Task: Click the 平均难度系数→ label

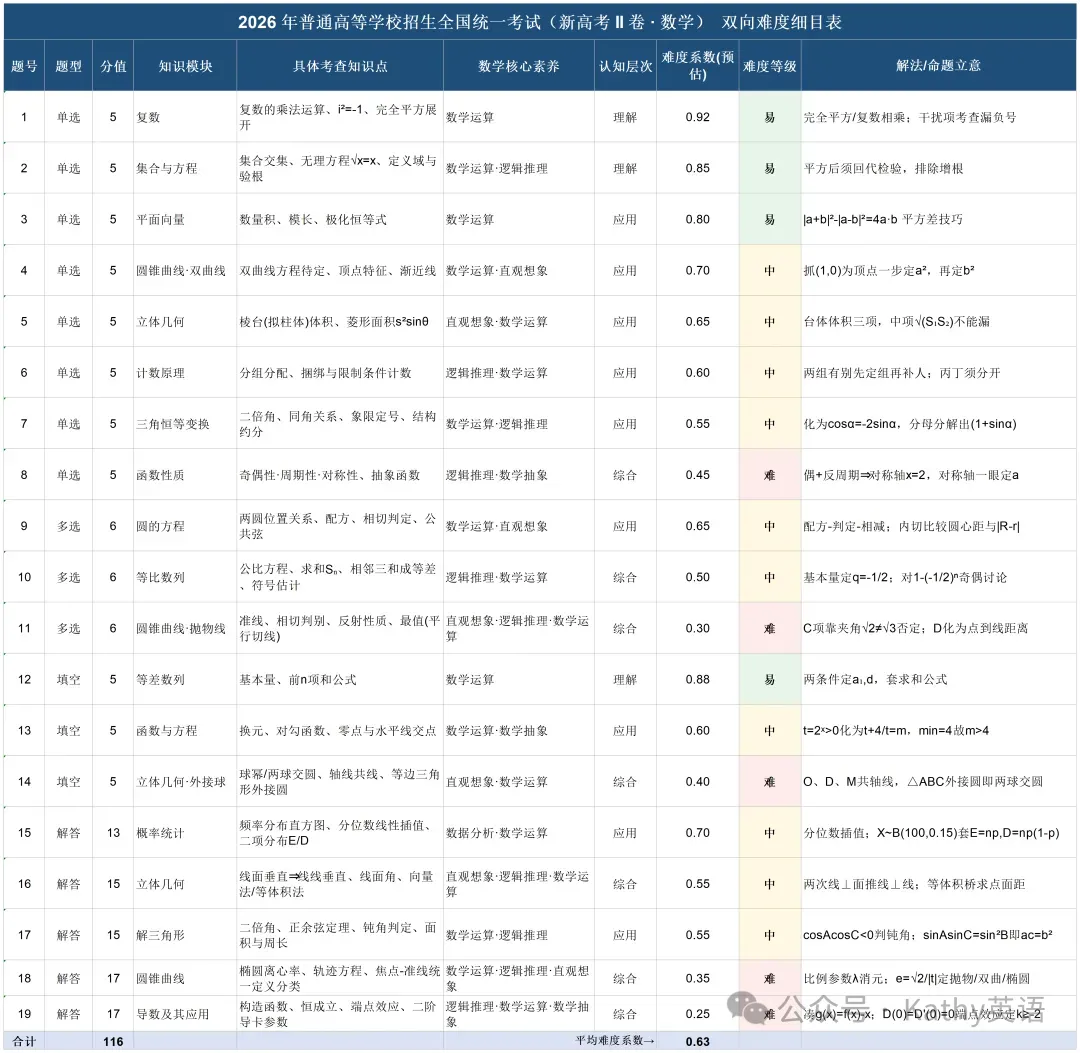Action: [x=615, y=1041]
